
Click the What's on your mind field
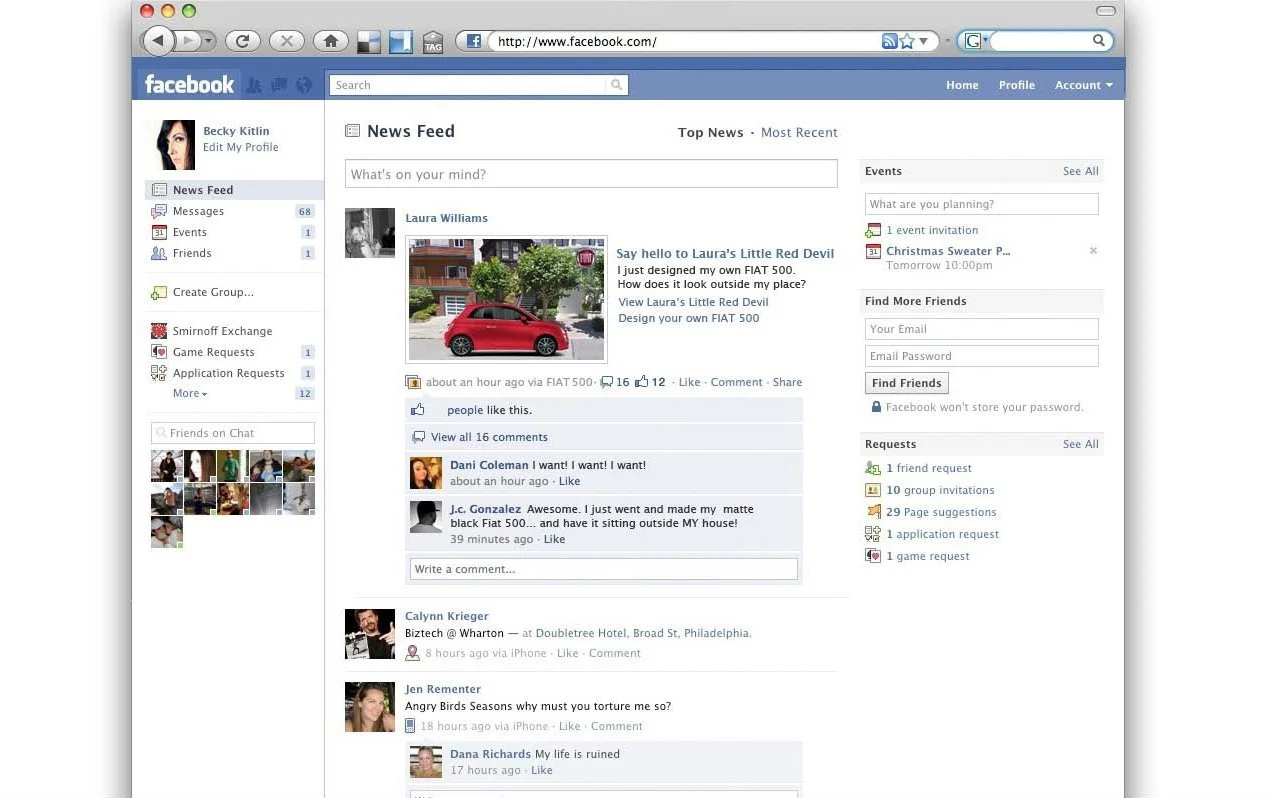pos(591,174)
